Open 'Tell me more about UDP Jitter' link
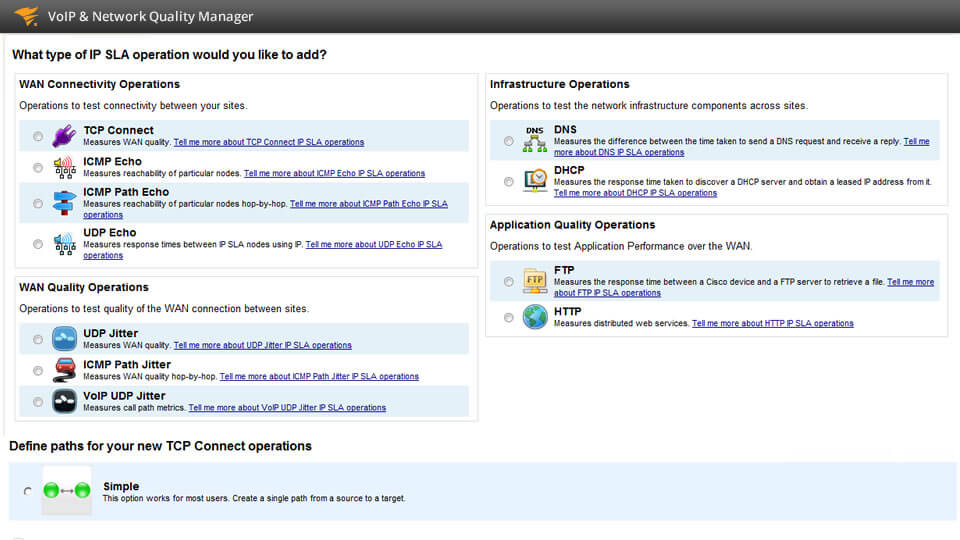960x540 pixels. click(x=263, y=345)
